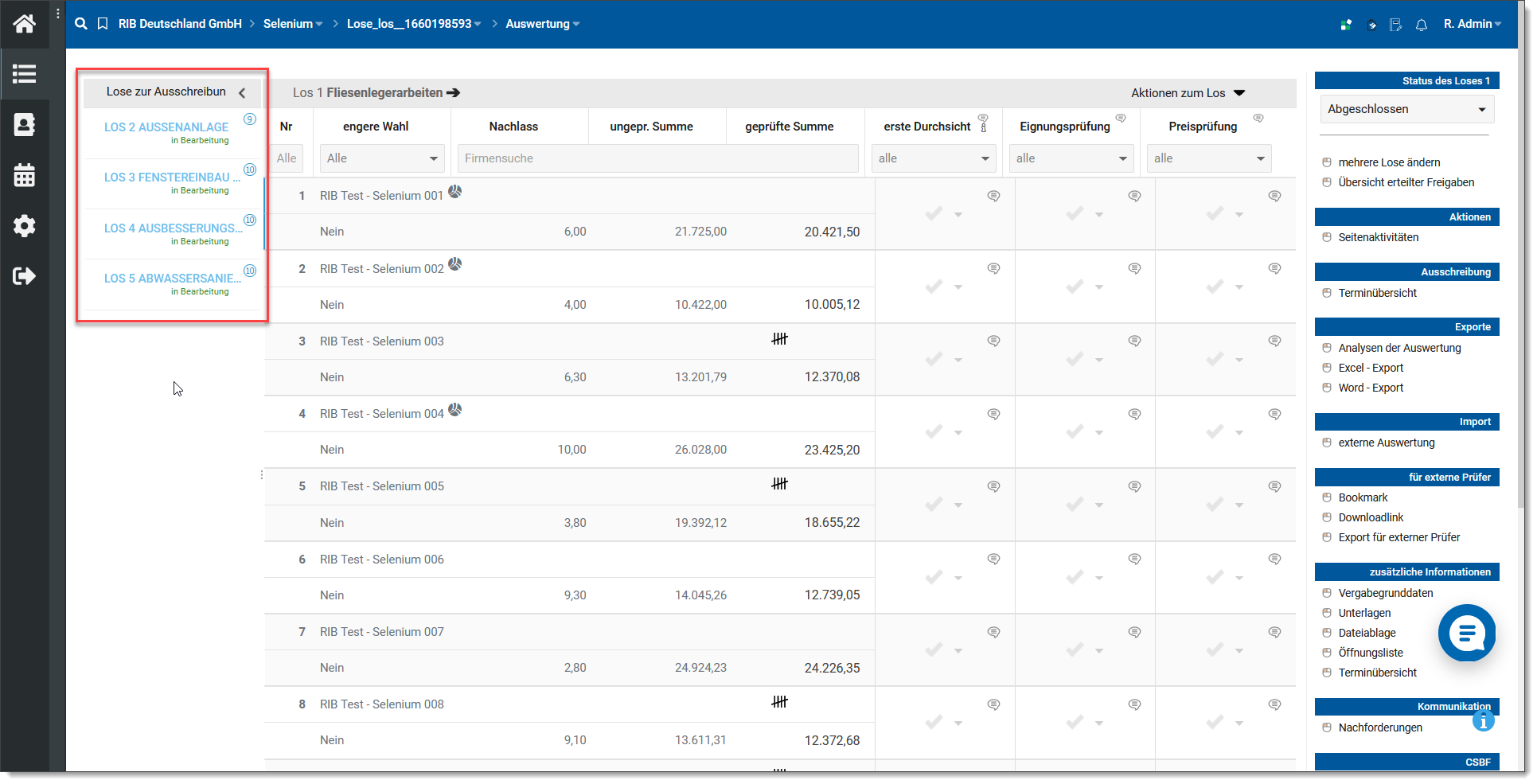This screenshot has width=1537, height=784.
Task: Open Preisprüfung comment for Selenium 003
Action: point(1274,341)
